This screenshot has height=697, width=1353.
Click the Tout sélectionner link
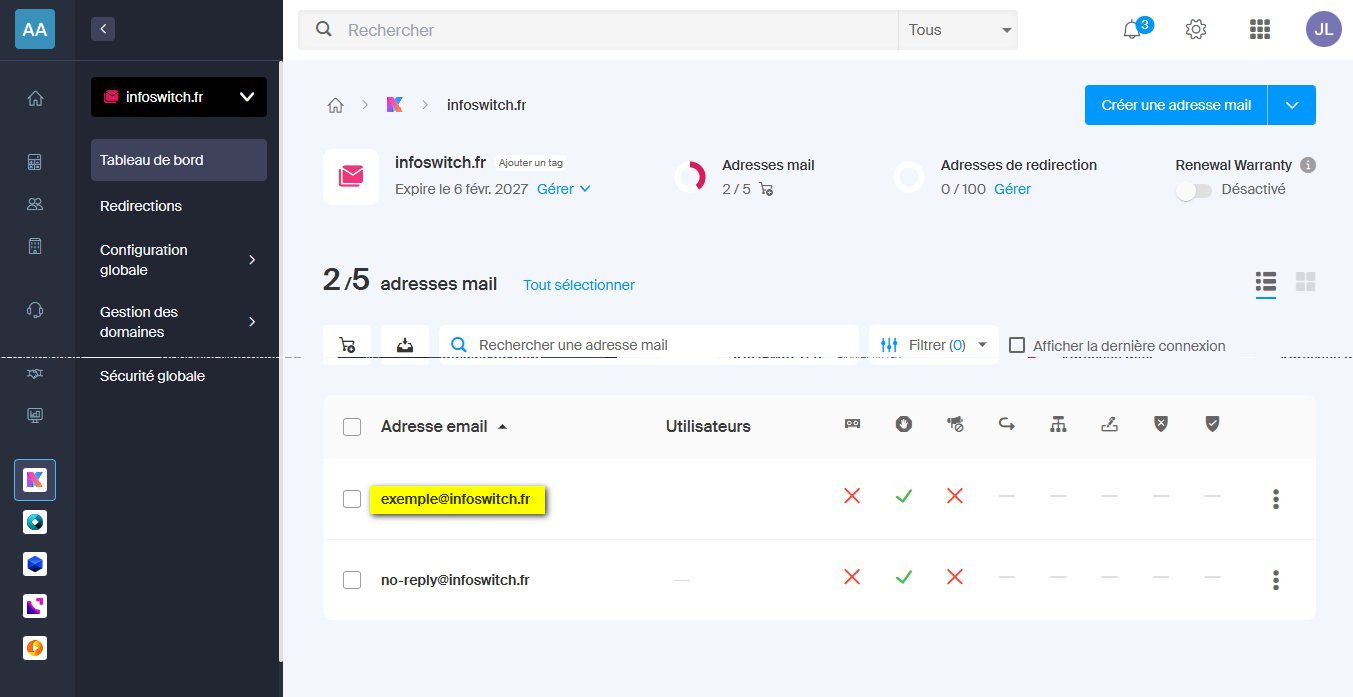pyautogui.click(x=578, y=285)
